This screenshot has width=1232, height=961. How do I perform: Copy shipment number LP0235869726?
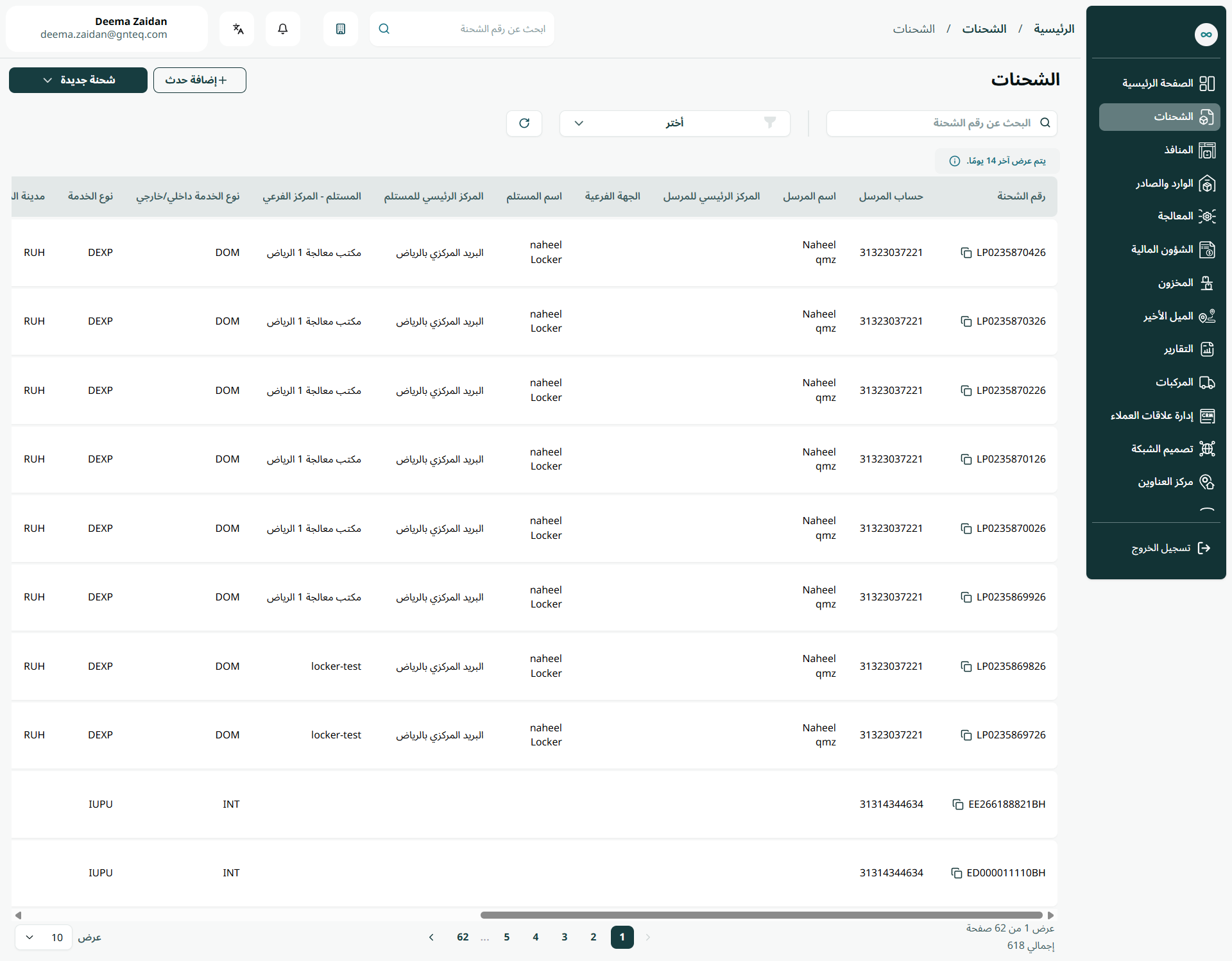966,735
